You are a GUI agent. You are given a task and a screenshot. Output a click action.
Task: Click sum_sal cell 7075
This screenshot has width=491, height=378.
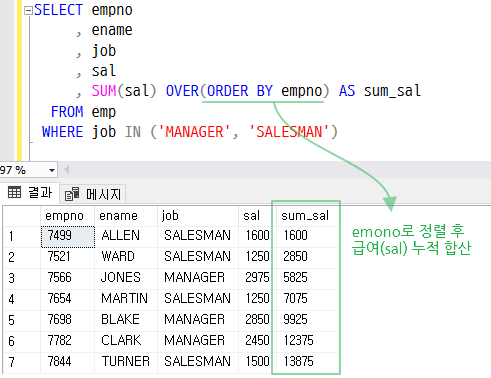[x=307, y=299]
